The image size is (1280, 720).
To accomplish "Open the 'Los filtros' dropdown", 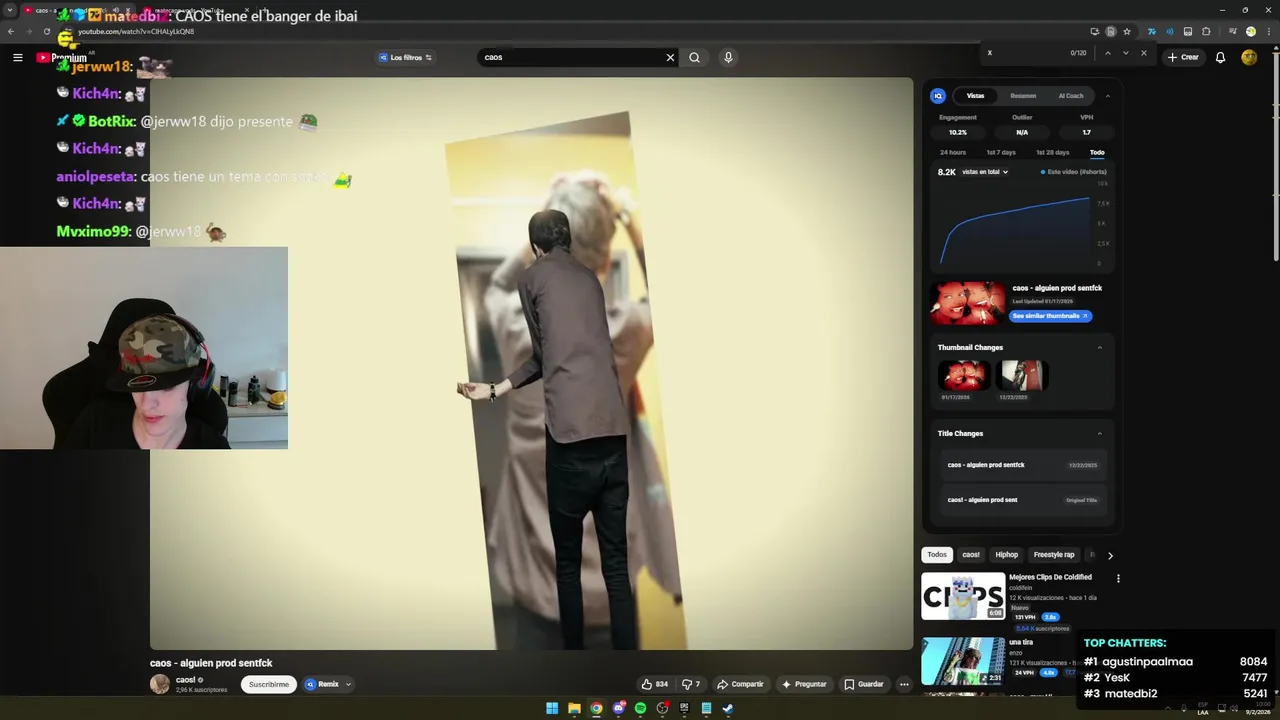I will point(405,57).
